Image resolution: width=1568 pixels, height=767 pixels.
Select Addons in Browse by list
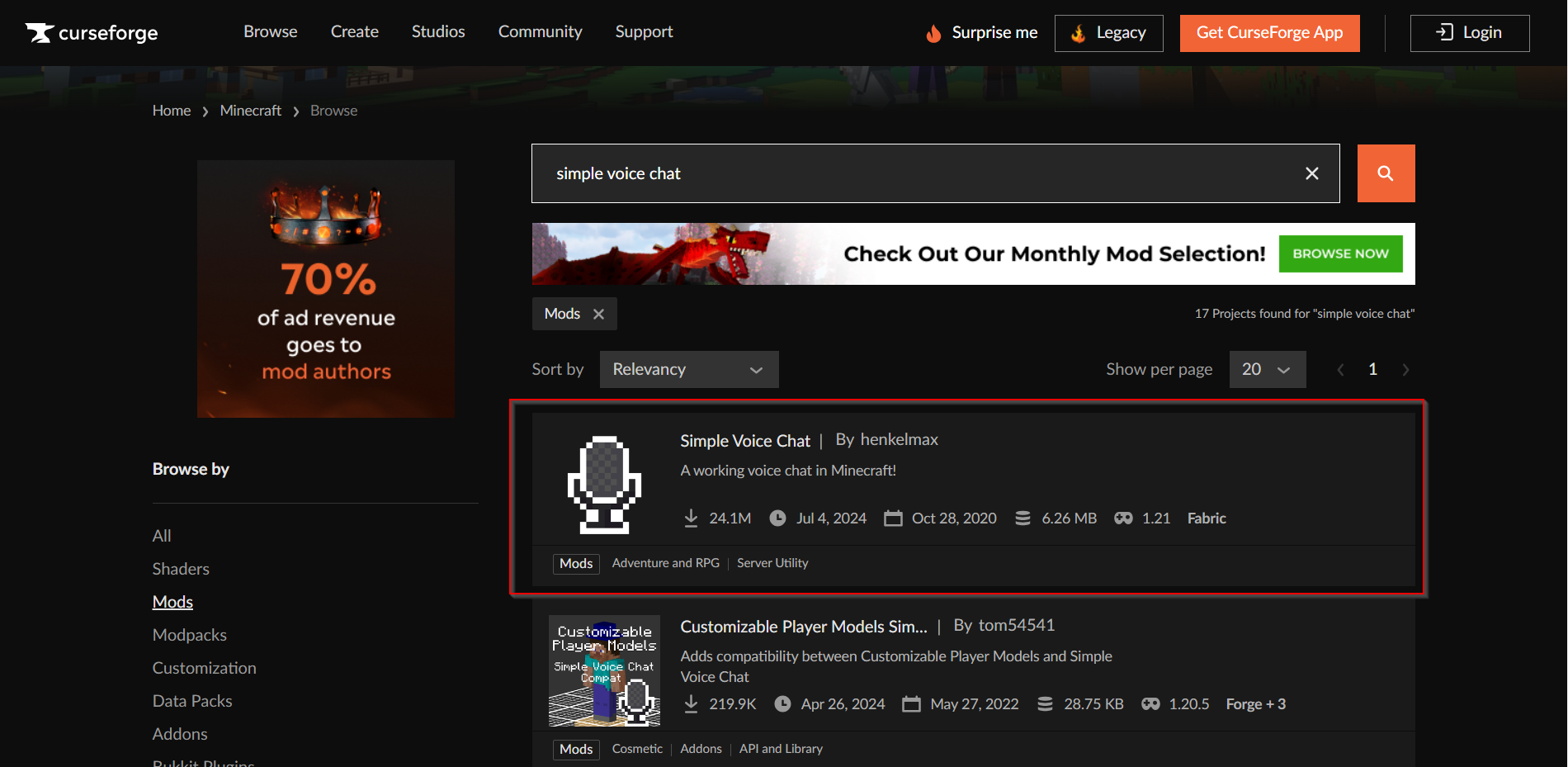pos(180,734)
